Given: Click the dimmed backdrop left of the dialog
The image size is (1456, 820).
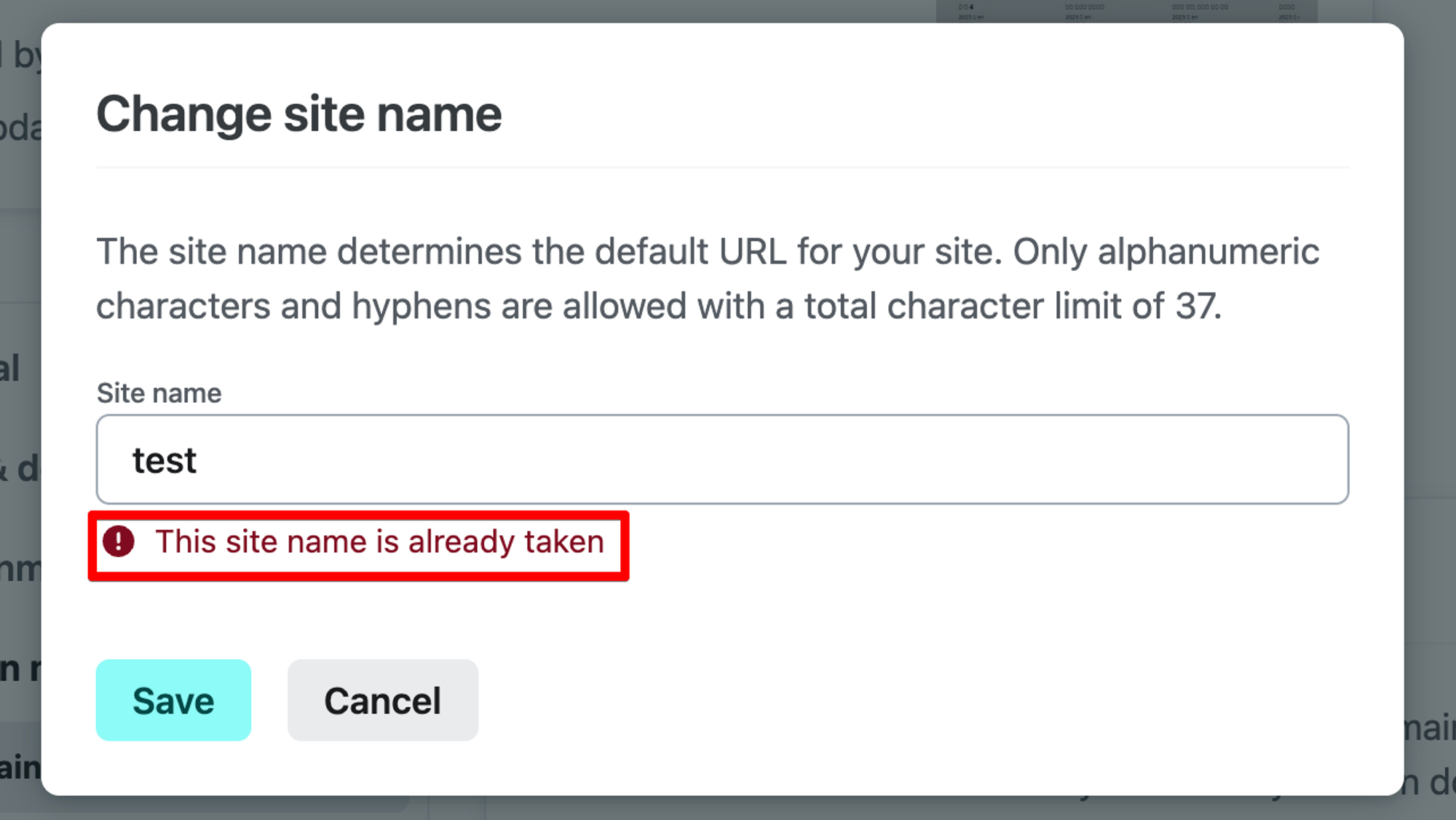Looking at the screenshot, I should tap(20, 255).
